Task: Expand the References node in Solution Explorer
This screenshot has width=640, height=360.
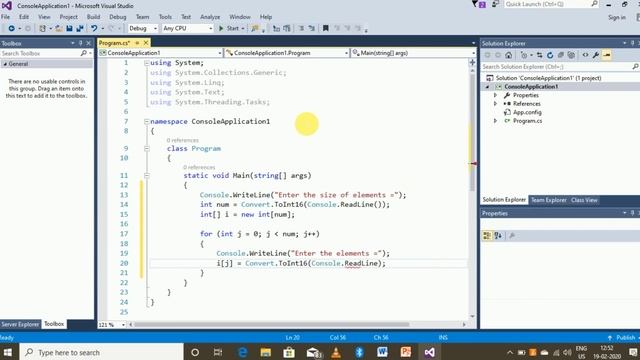Action: (496, 104)
